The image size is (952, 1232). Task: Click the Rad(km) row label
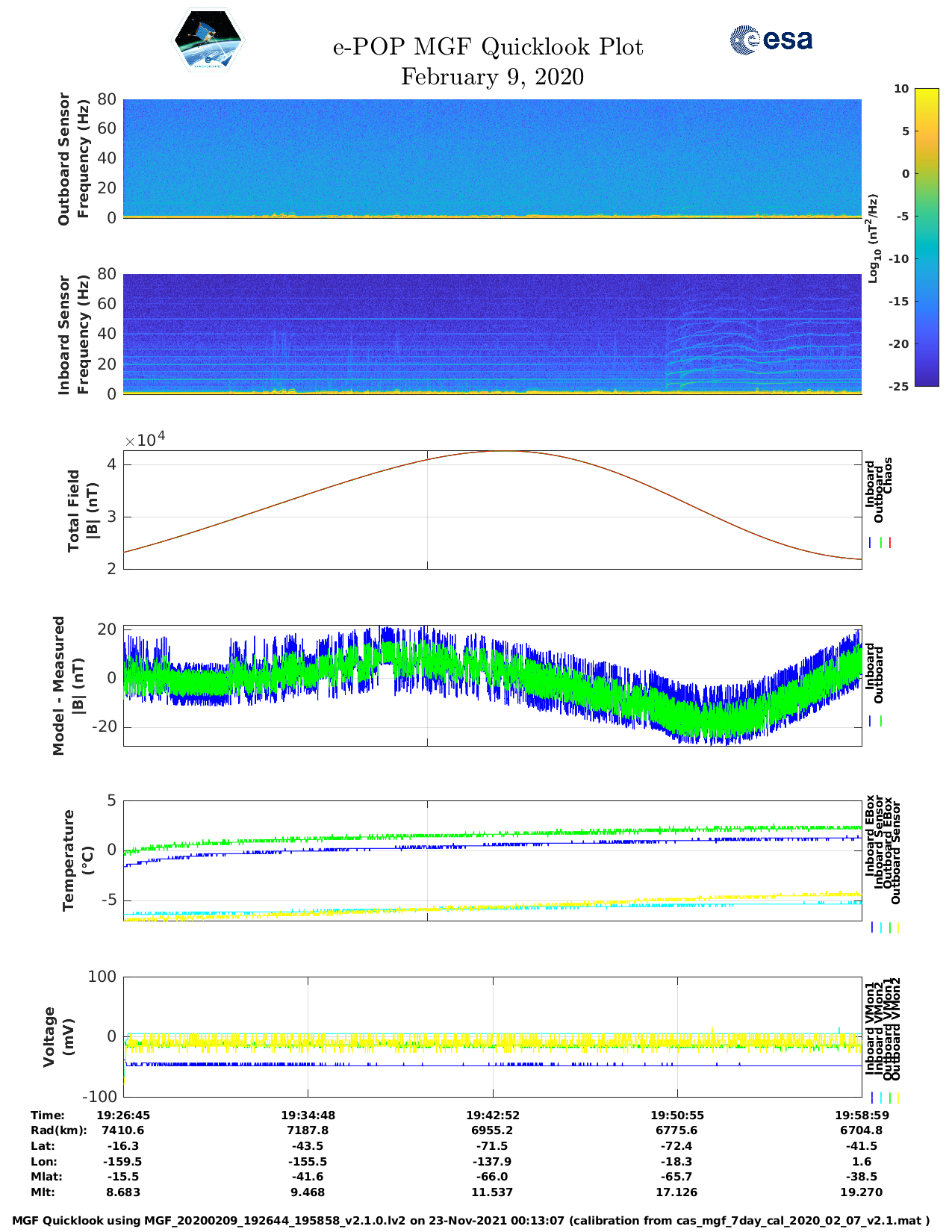[x=59, y=1130]
